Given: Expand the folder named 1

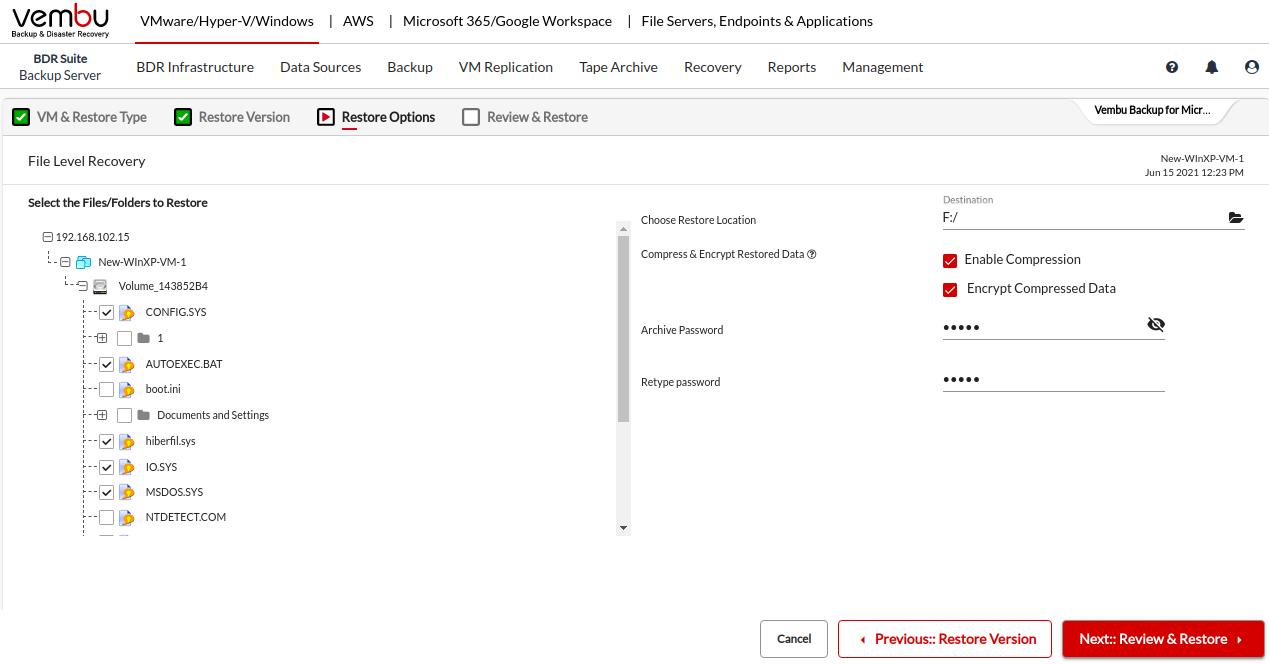Looking at the screenshot, I should coord(102,338).
